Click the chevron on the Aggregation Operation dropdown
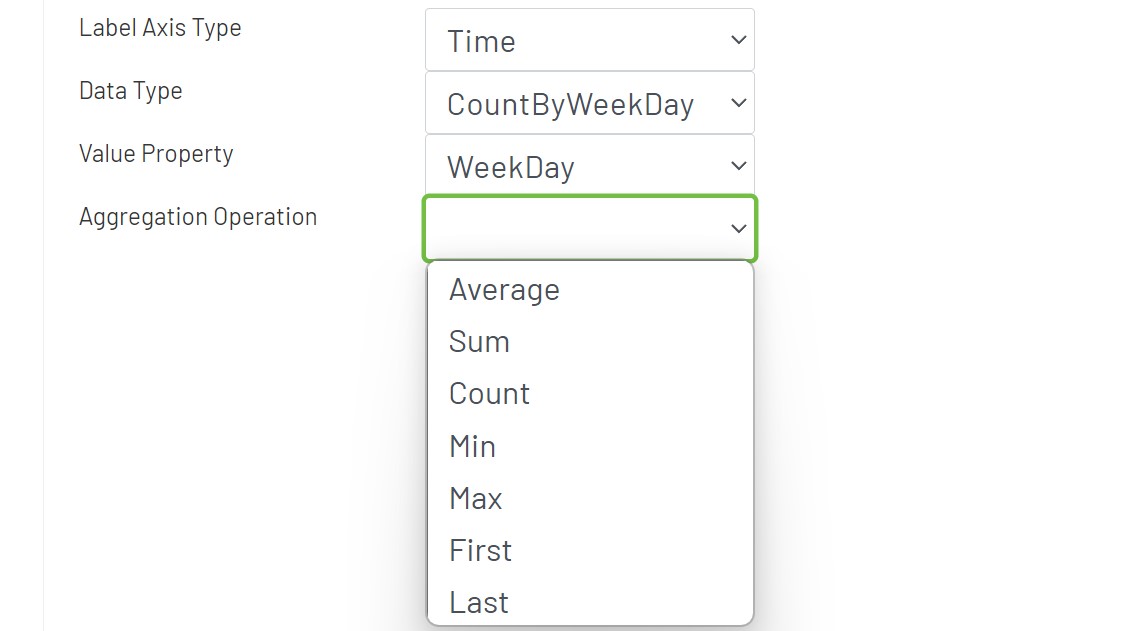 [x=738, y=228]
